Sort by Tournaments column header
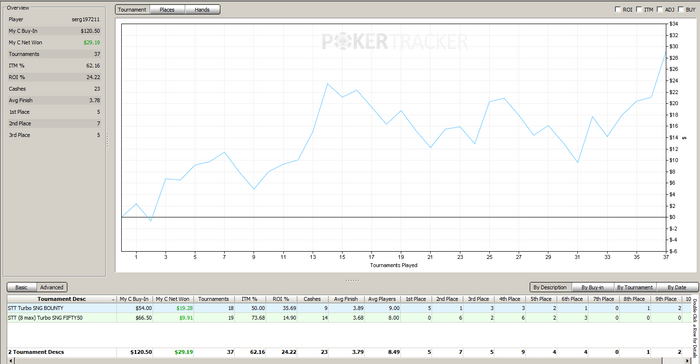This screenshot has width=700, height=364. pos(213,299)
